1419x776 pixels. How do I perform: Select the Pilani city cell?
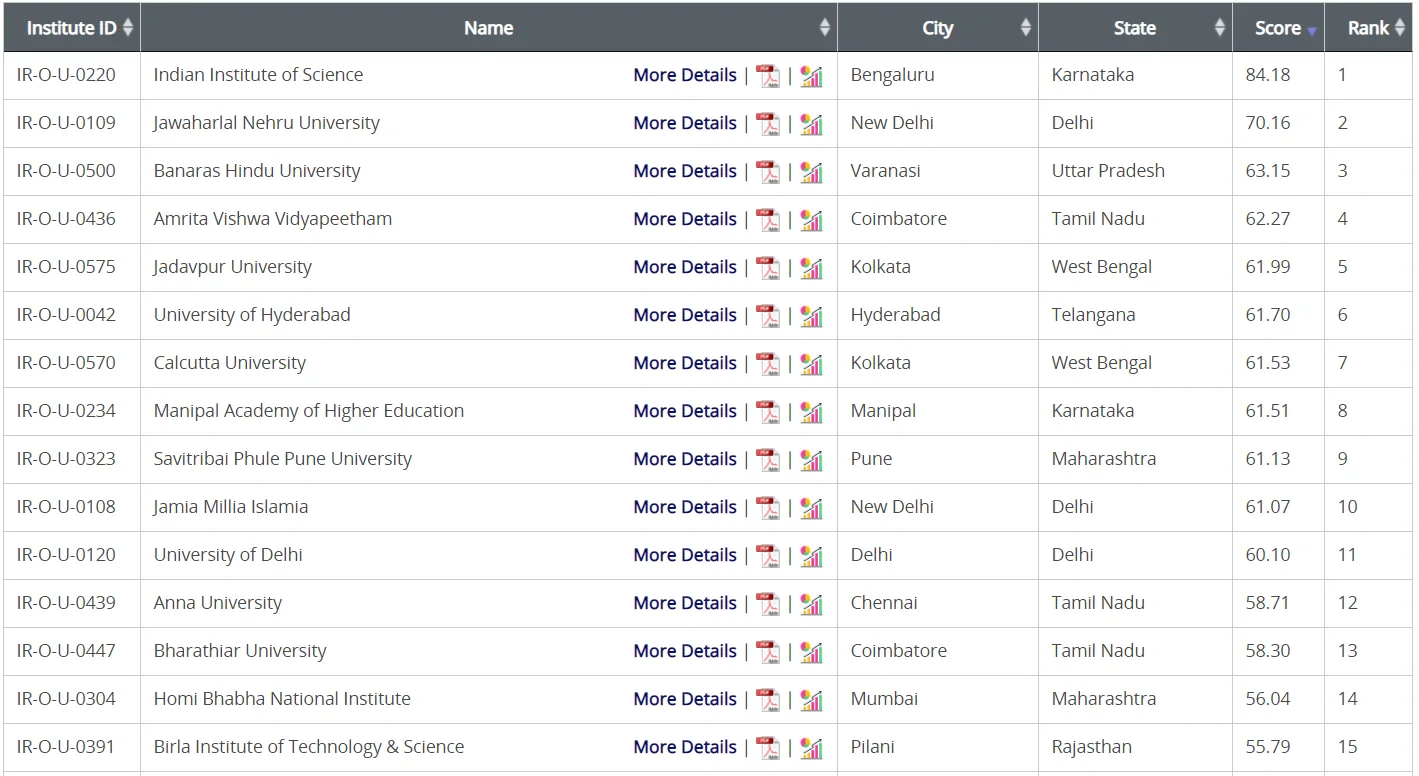938,747
